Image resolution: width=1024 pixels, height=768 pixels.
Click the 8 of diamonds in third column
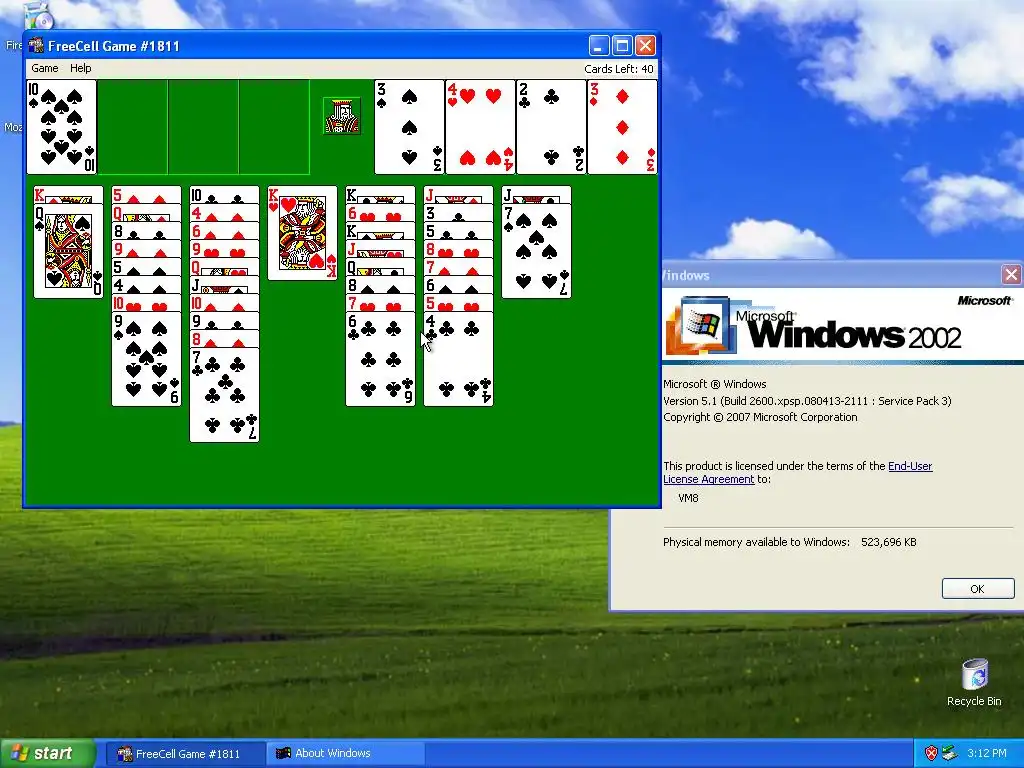tap(225, 340)
